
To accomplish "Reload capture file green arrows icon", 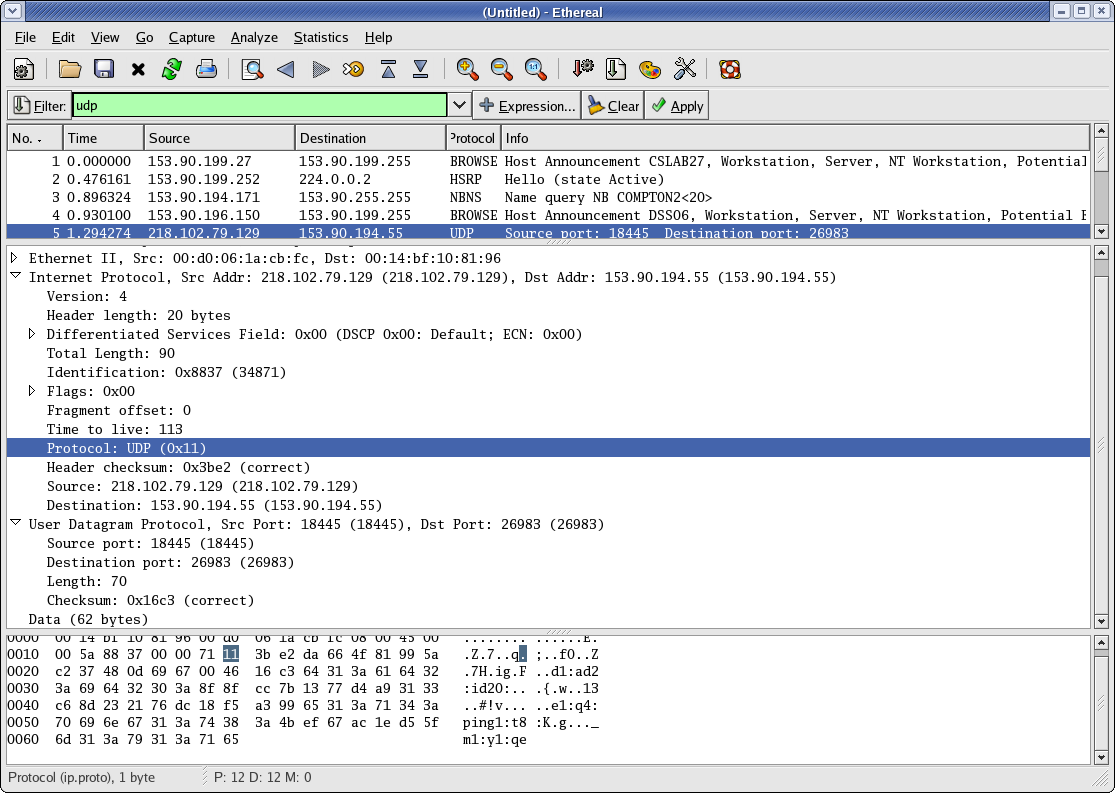I will (171, 69).
